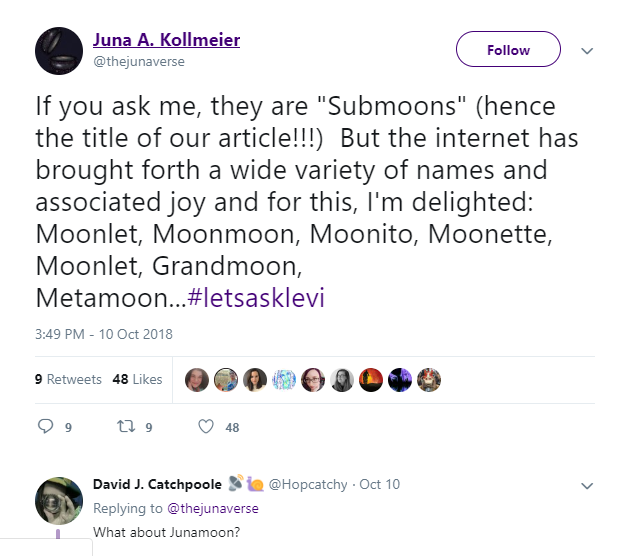This screenshot has width=631, height=556.
Task: View the 9 Retweets list
Action: [x=68, y=380]
